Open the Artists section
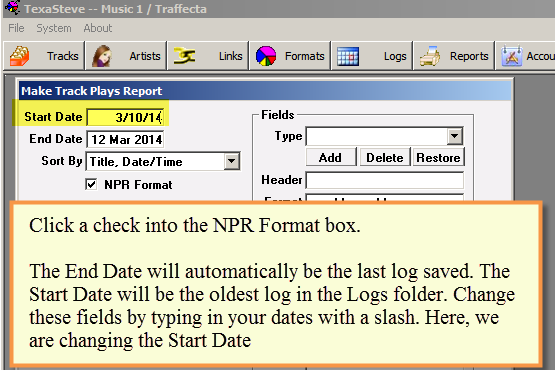555x370 pixels. (x=126, y=56)
